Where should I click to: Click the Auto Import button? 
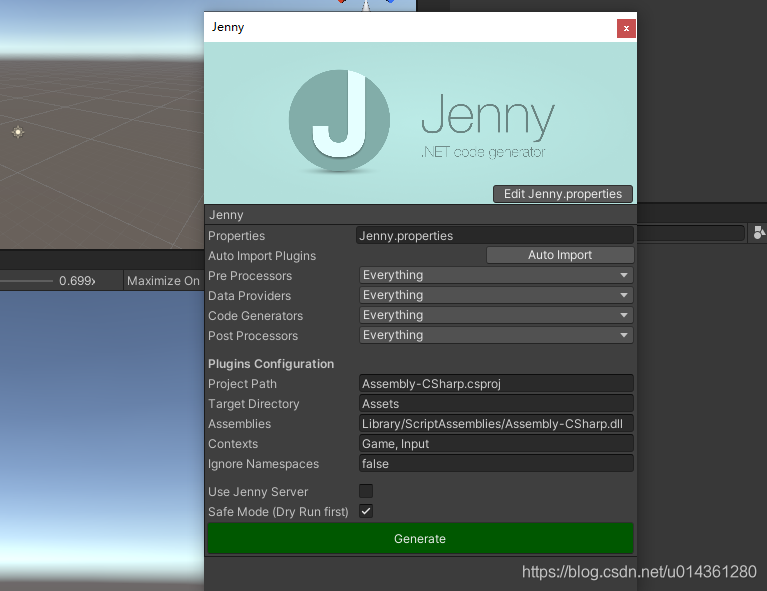click(560, 255)
